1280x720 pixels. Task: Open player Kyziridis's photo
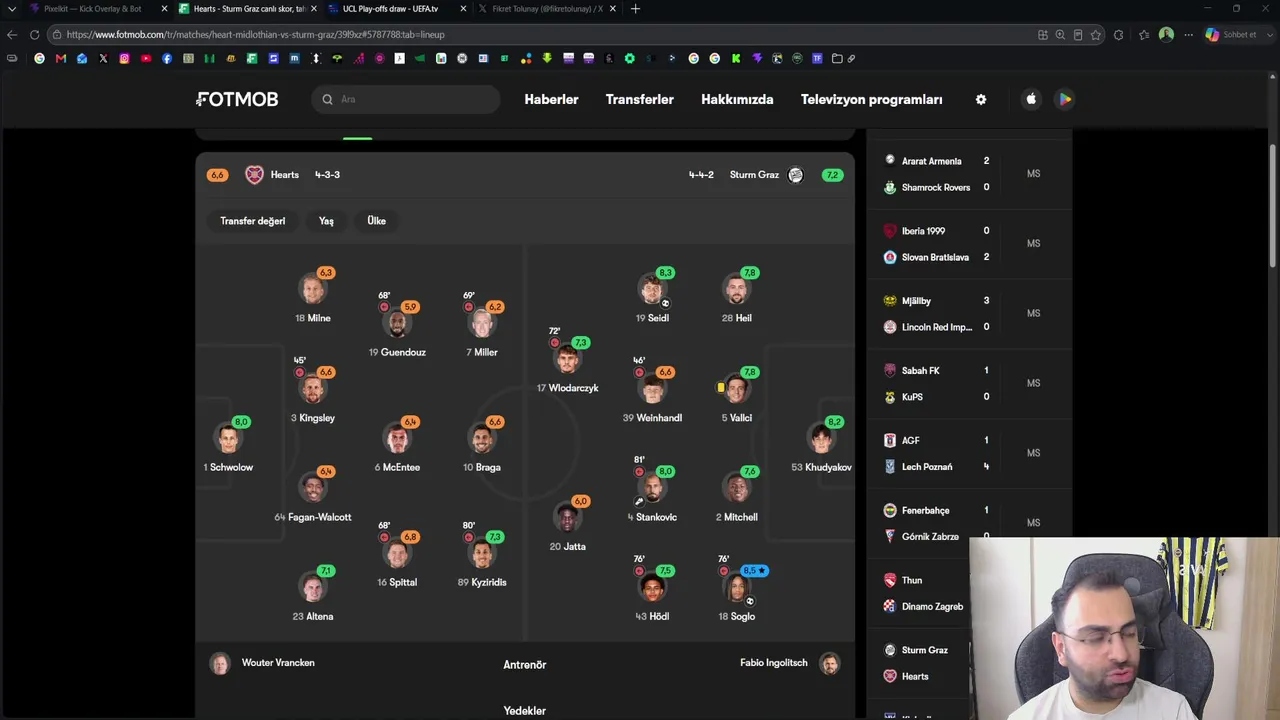click(482, 553)
